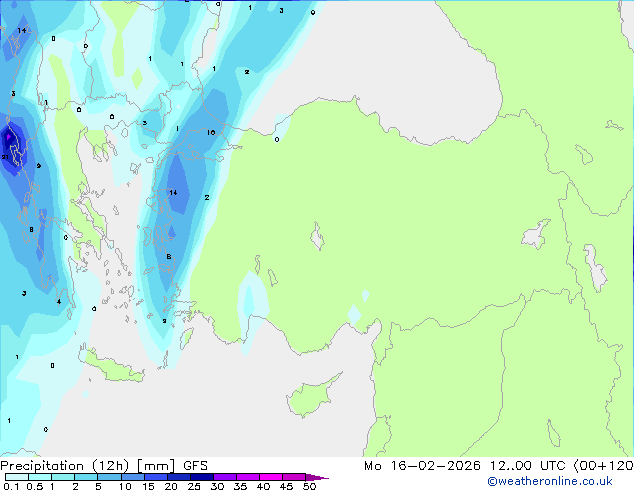This screenshot has width=634, height=490.
Task: Click the 1–2 mm legend color box
Action: (x=63, y=477)
